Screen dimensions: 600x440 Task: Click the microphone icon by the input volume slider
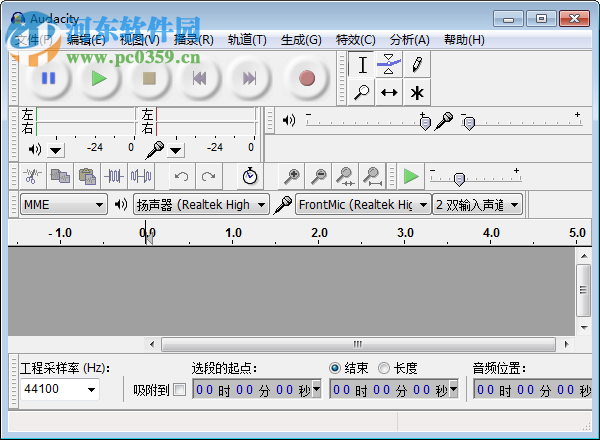click(x=444, y=121)
